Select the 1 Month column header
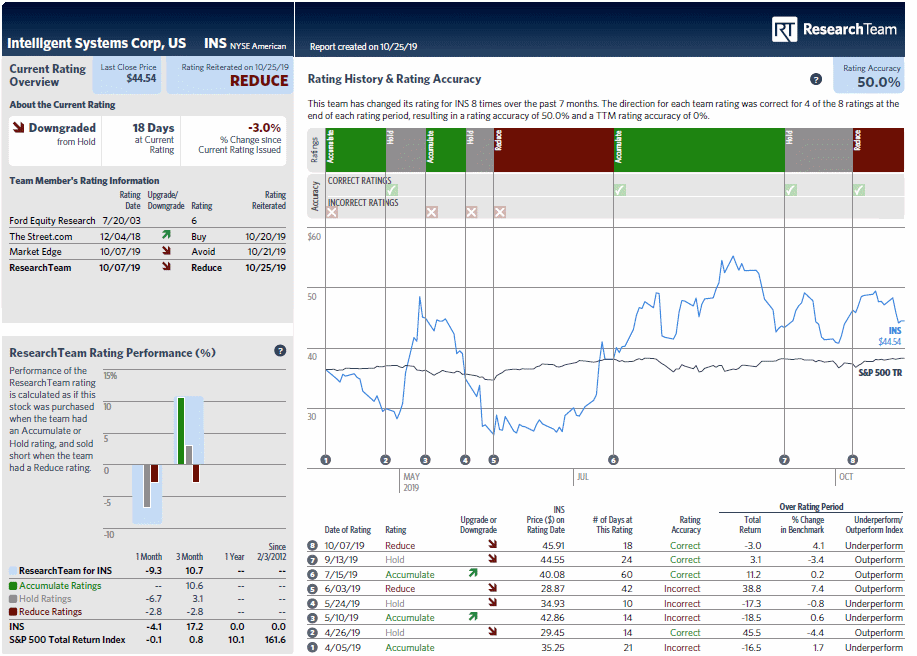 pyautogui.click(x=149, y=557)
